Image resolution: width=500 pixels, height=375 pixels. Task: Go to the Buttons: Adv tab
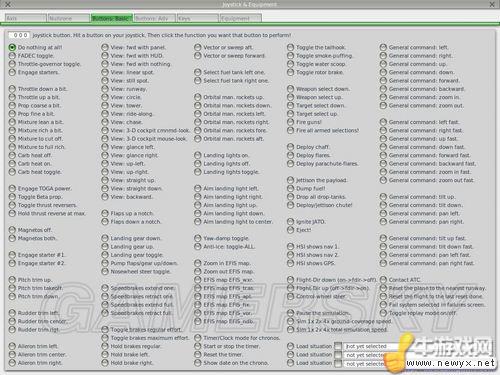pos(155,18)
